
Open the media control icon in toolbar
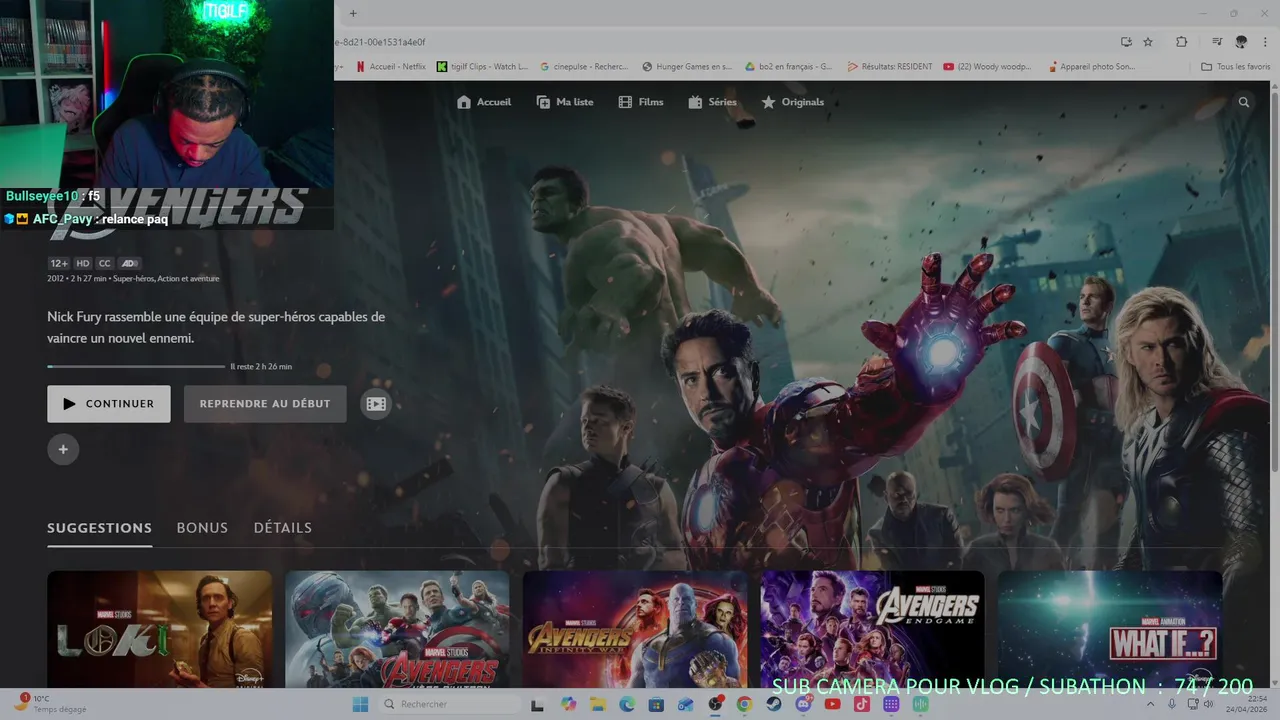click(x=1217, y=42)
